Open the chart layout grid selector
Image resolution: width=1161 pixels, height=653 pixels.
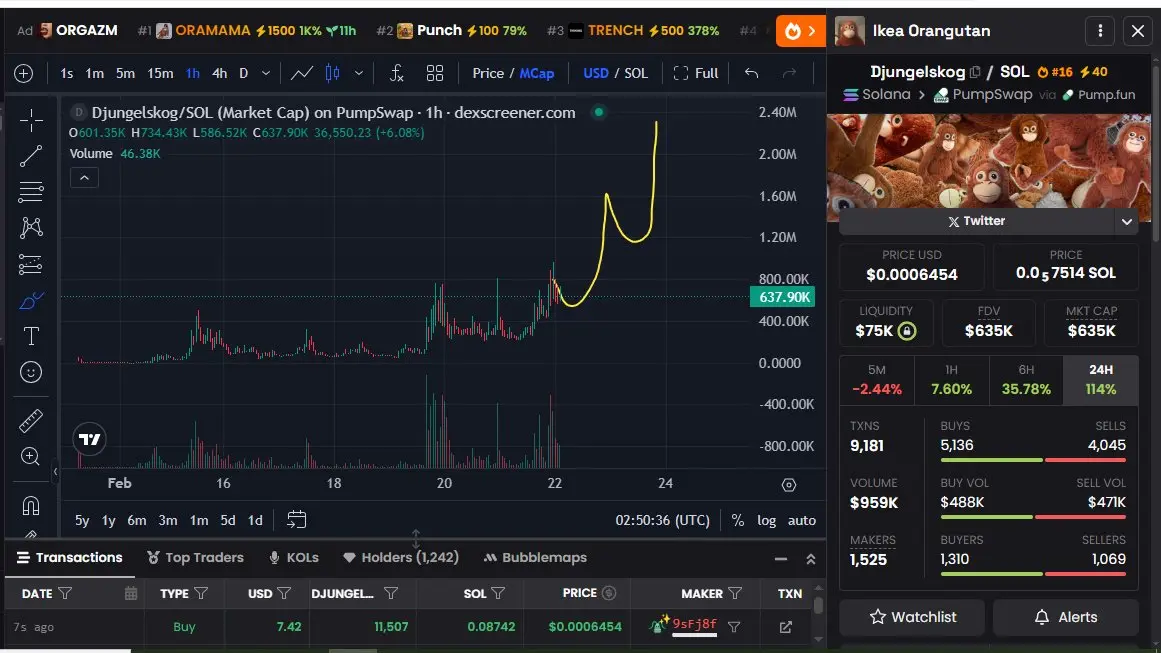pos(435,73)
